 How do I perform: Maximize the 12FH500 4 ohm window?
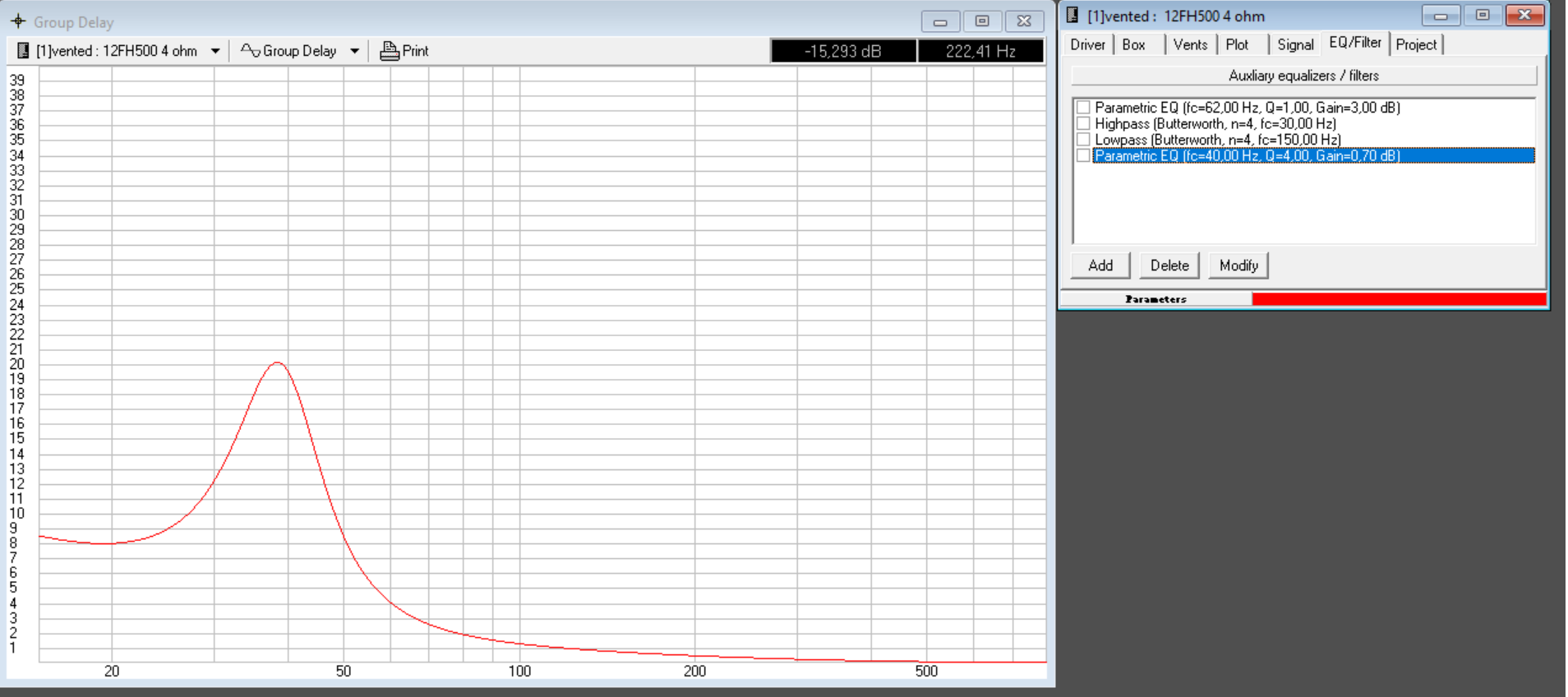coord(1483,16)
